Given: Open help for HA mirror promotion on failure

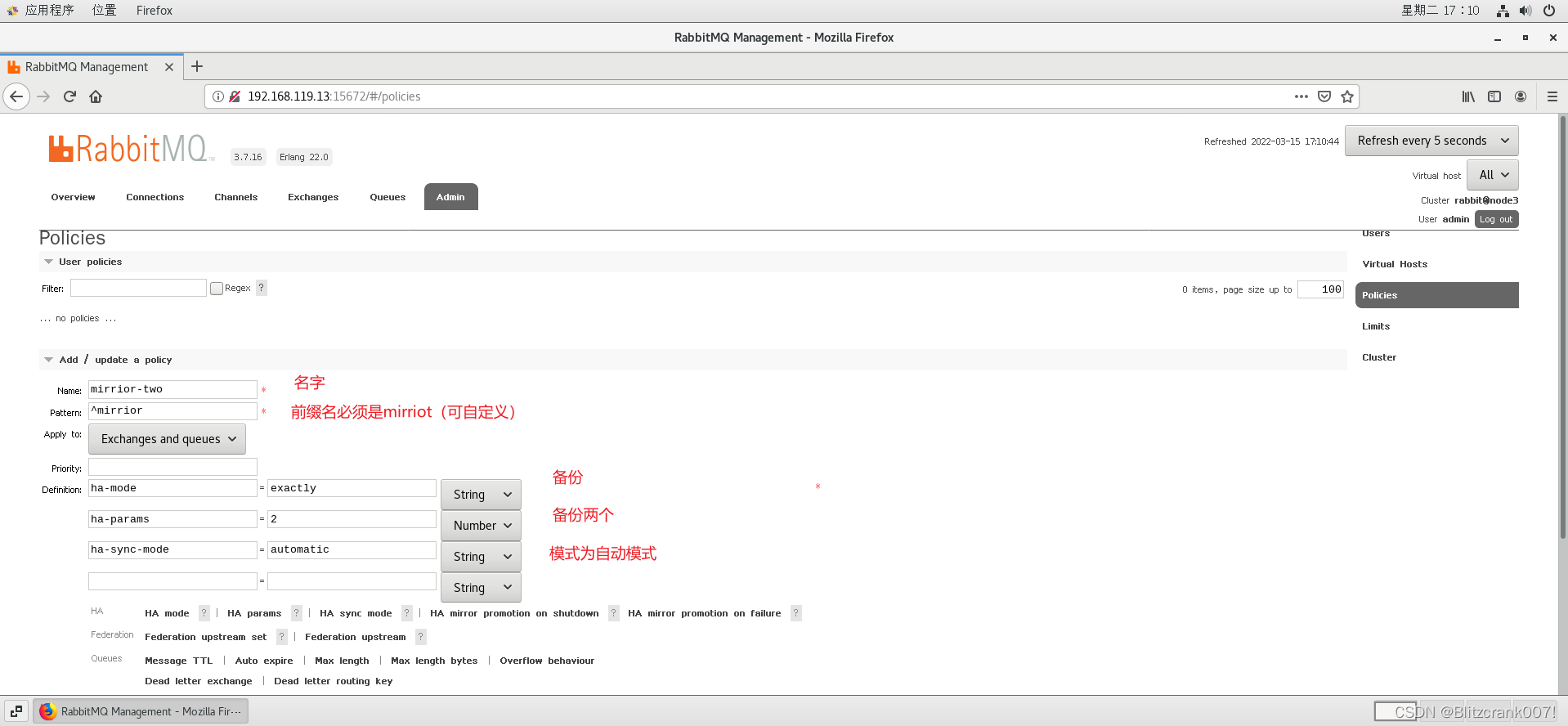Looking at the screenshot, I should click(x=796, y=613).
